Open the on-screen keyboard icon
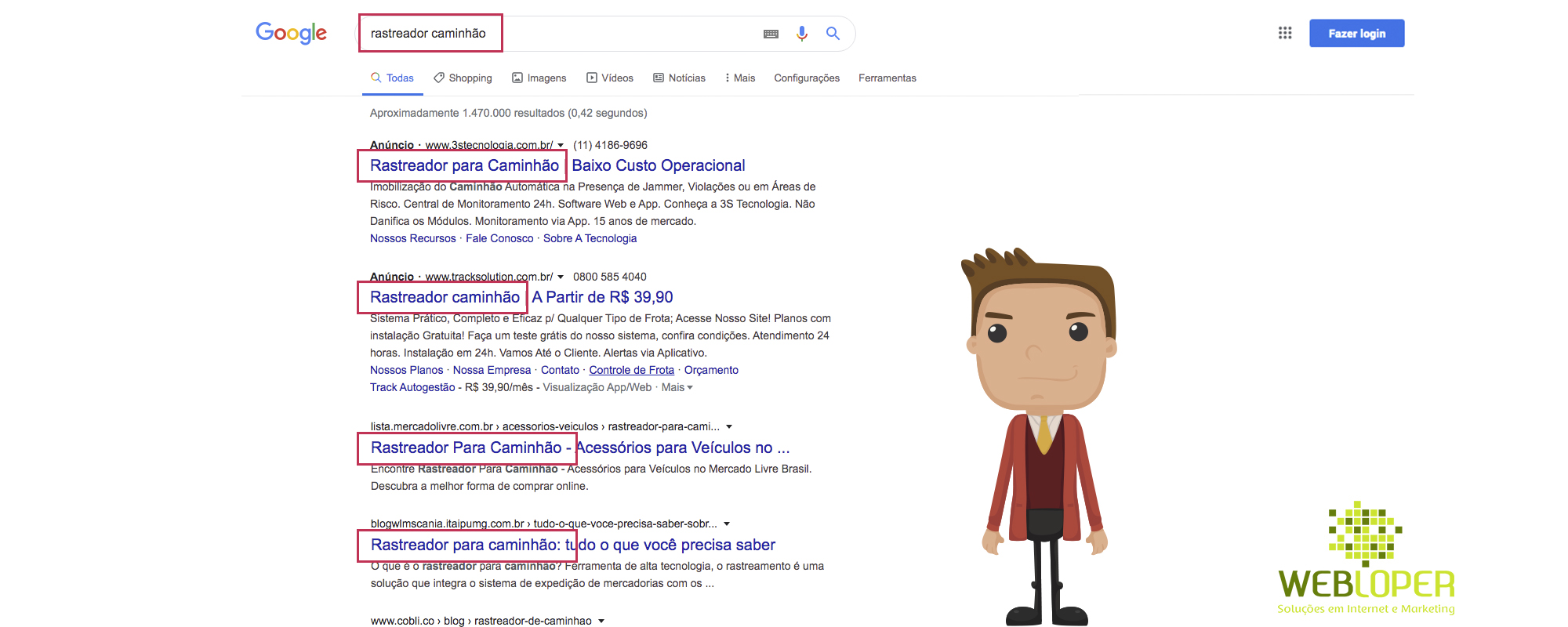Image resolution: width=1568 pixels, height=627 pixels. pyautogui.click(x=771, y=34)
